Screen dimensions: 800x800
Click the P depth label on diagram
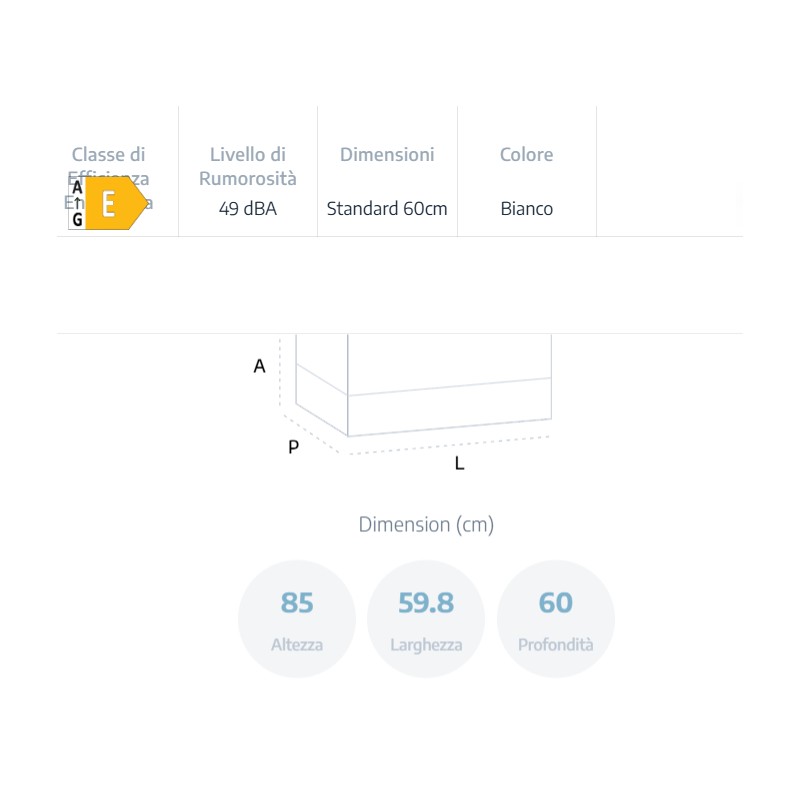coord(293,447)
